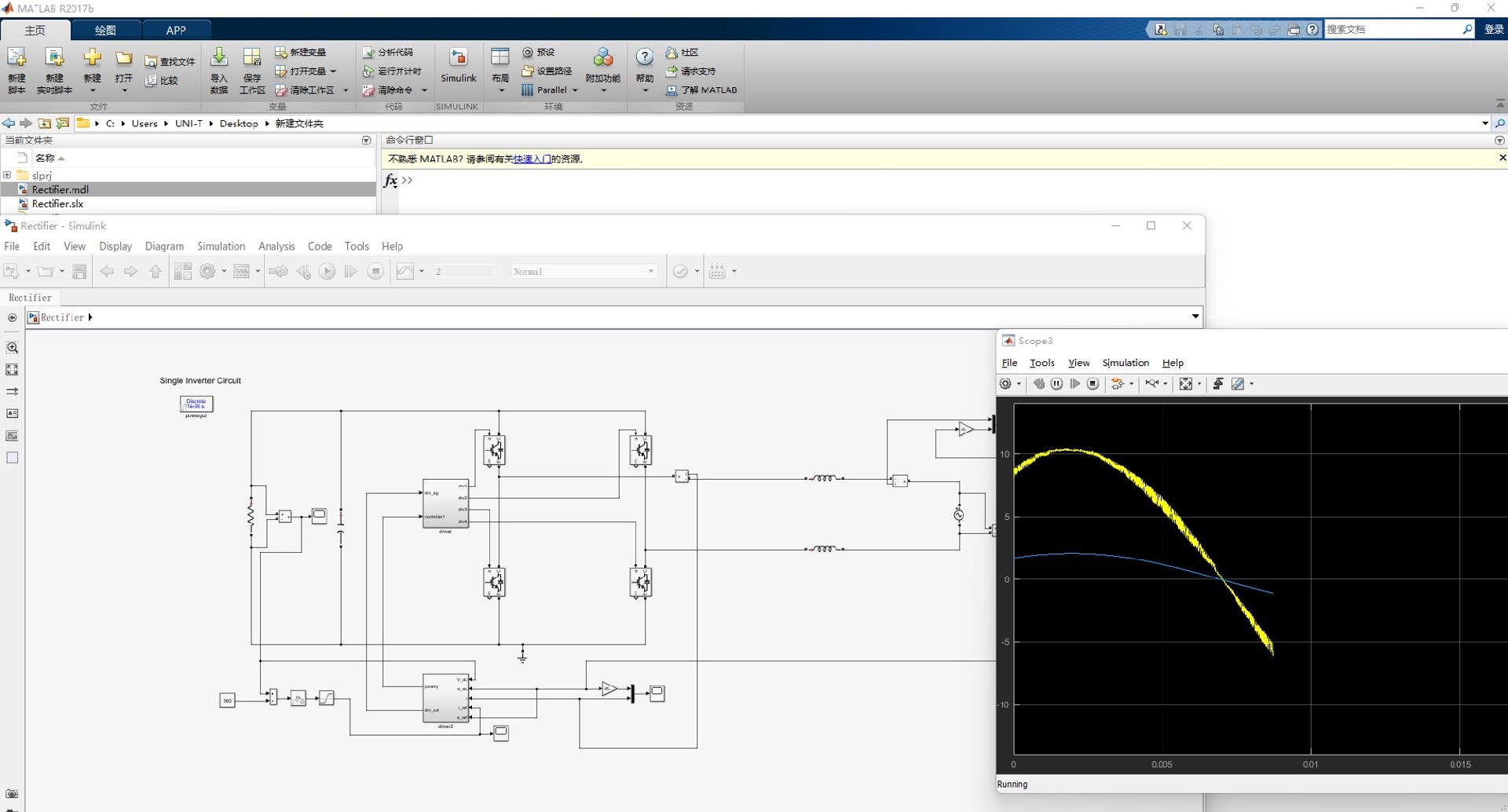Click the Scope3 scale axes limits icon
The width and height of the screenshot is (1508, 812).
[x=1186, y=384]
